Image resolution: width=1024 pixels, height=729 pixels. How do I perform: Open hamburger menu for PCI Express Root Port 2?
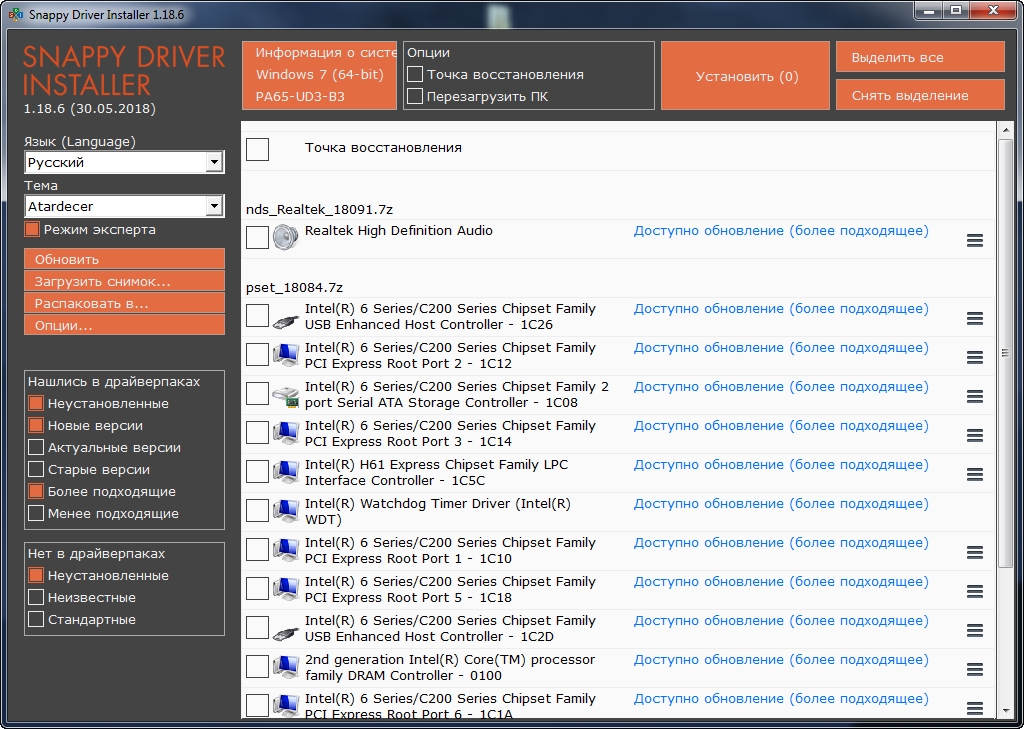point(975,357)
